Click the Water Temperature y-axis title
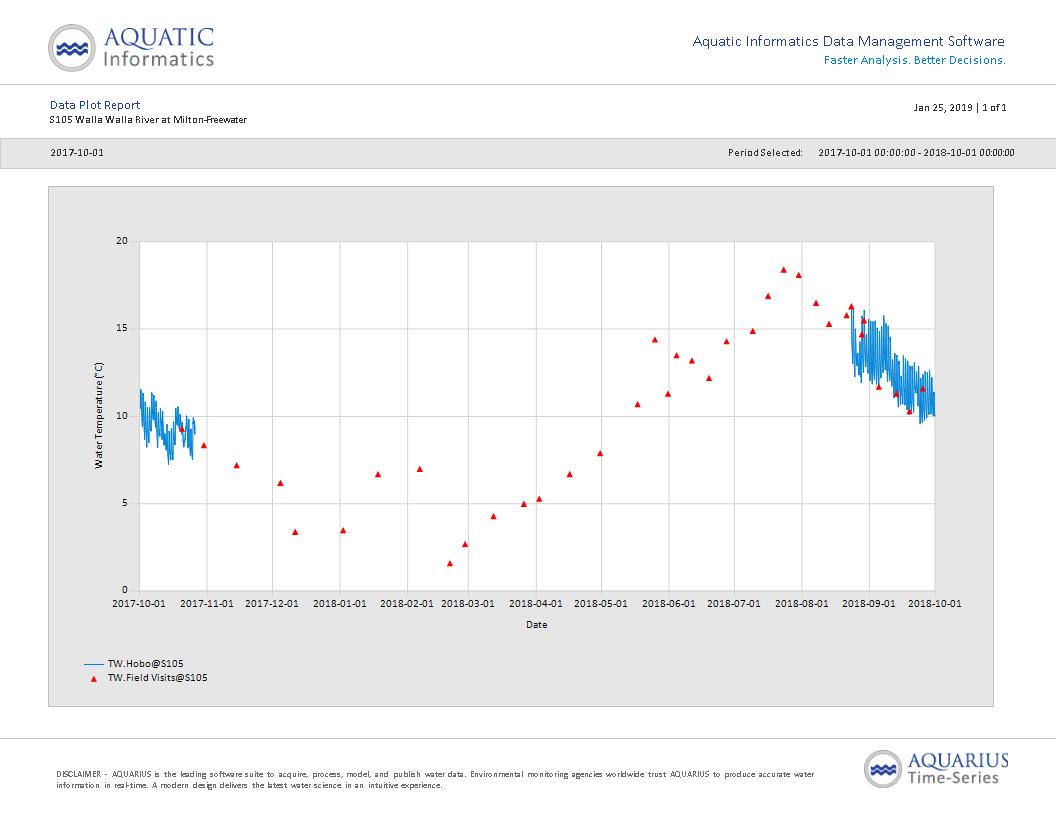1056x816 pixels. 99,415
